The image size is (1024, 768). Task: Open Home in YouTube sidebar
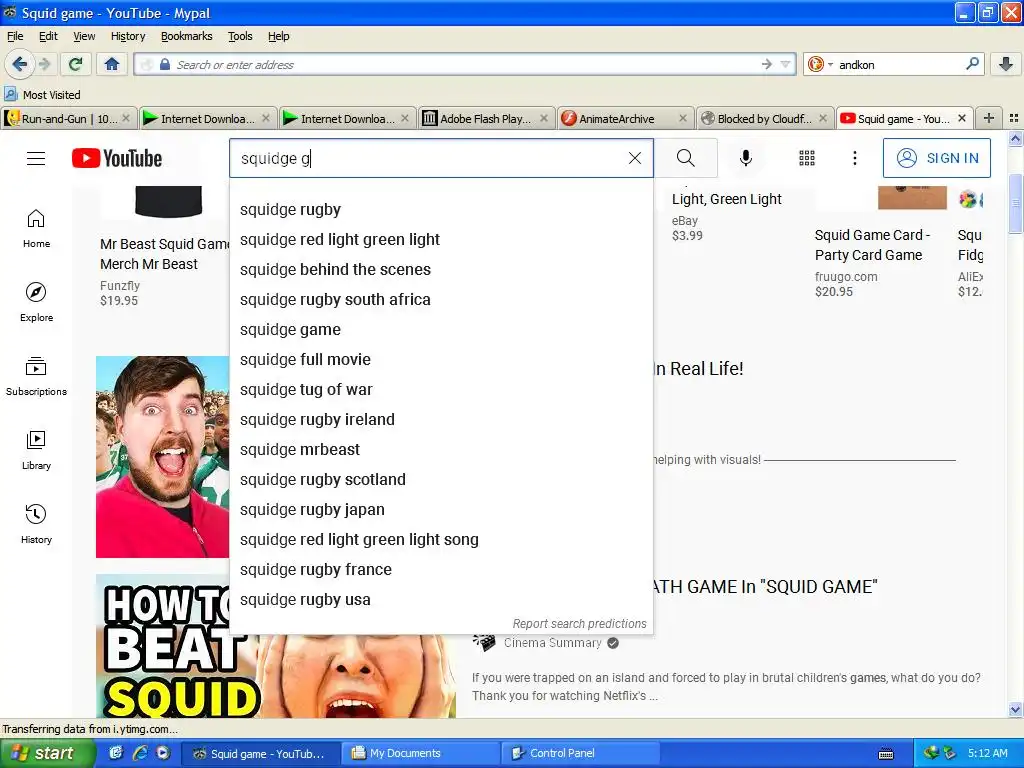point(37,229)
